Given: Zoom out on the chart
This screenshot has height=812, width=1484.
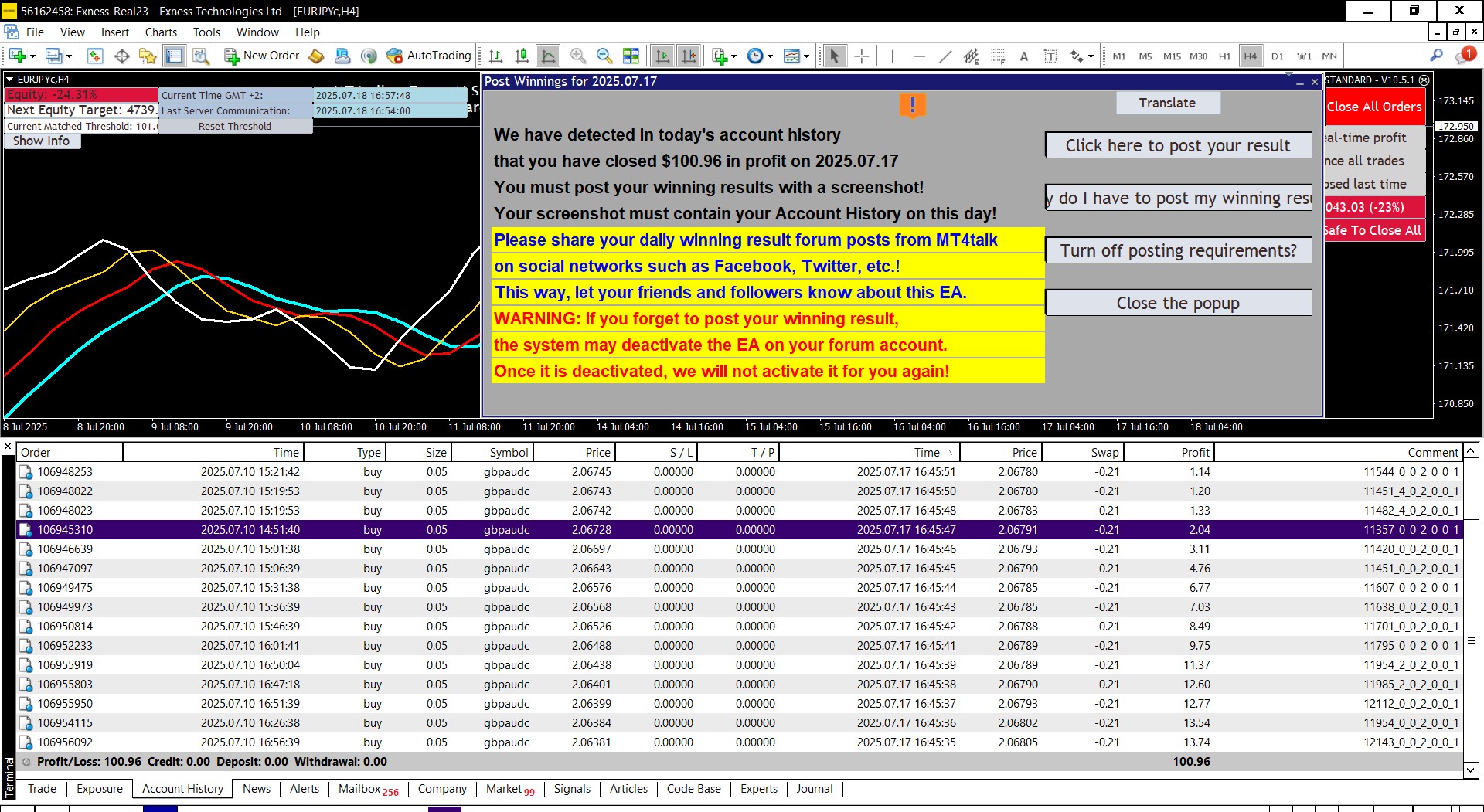Looking at the screenshot, I should coord(604,56).
